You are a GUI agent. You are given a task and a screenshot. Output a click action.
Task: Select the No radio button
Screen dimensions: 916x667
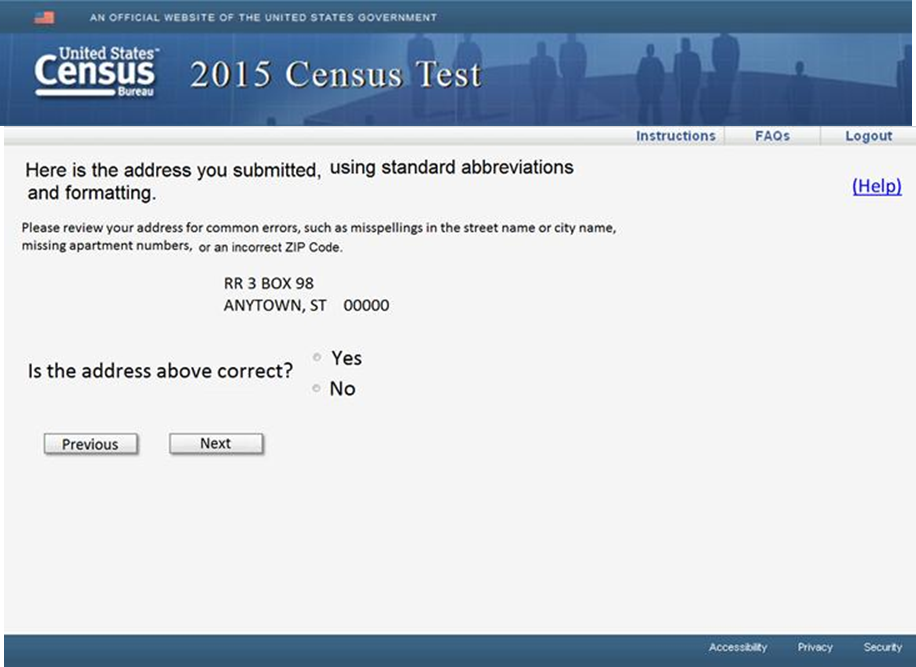[x=316, y=388]
